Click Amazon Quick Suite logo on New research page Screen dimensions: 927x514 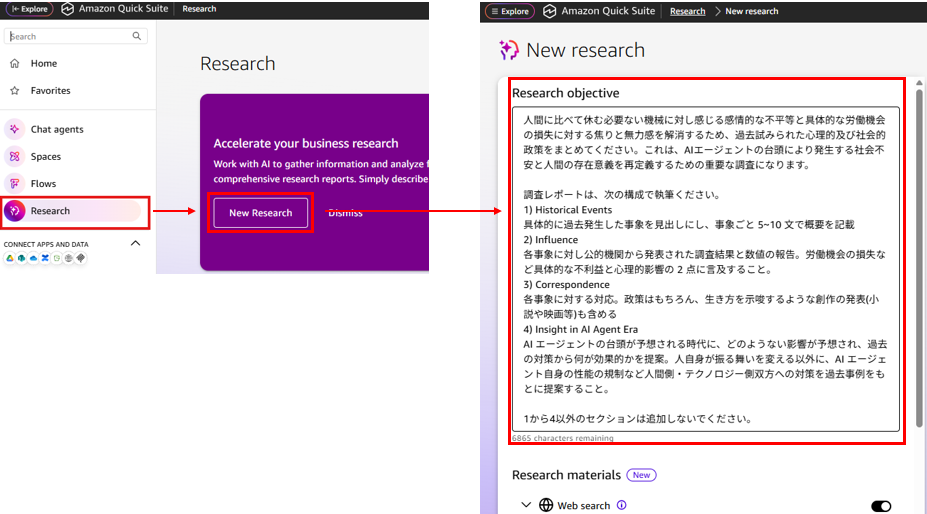[550, 11]
